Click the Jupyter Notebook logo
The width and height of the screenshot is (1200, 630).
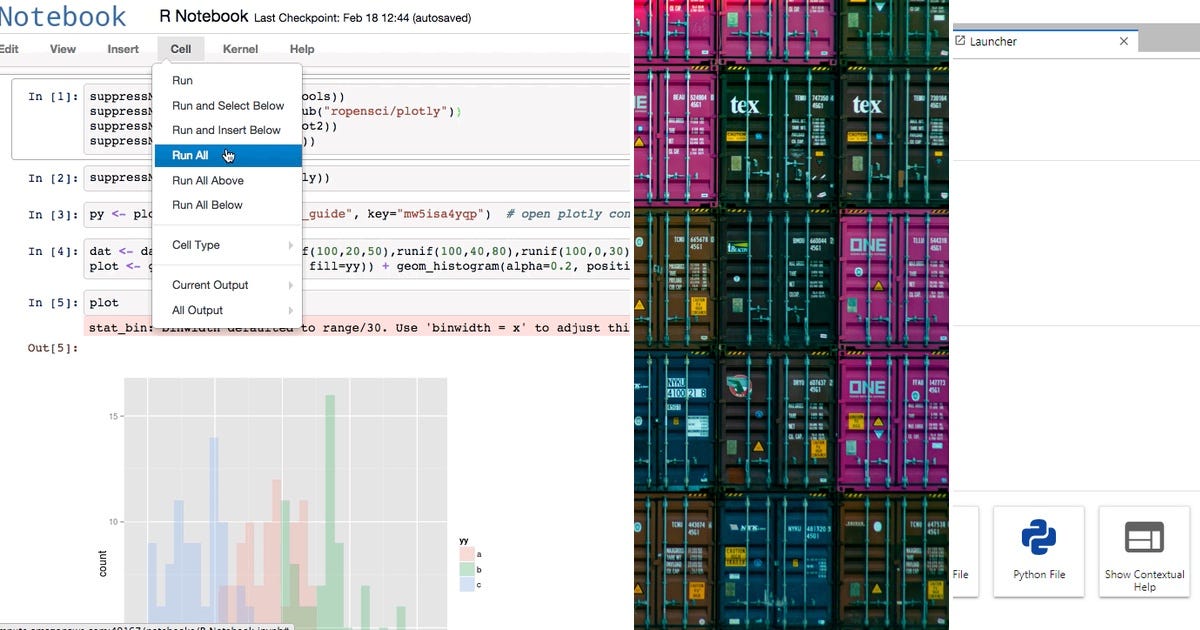pos(63,16)
